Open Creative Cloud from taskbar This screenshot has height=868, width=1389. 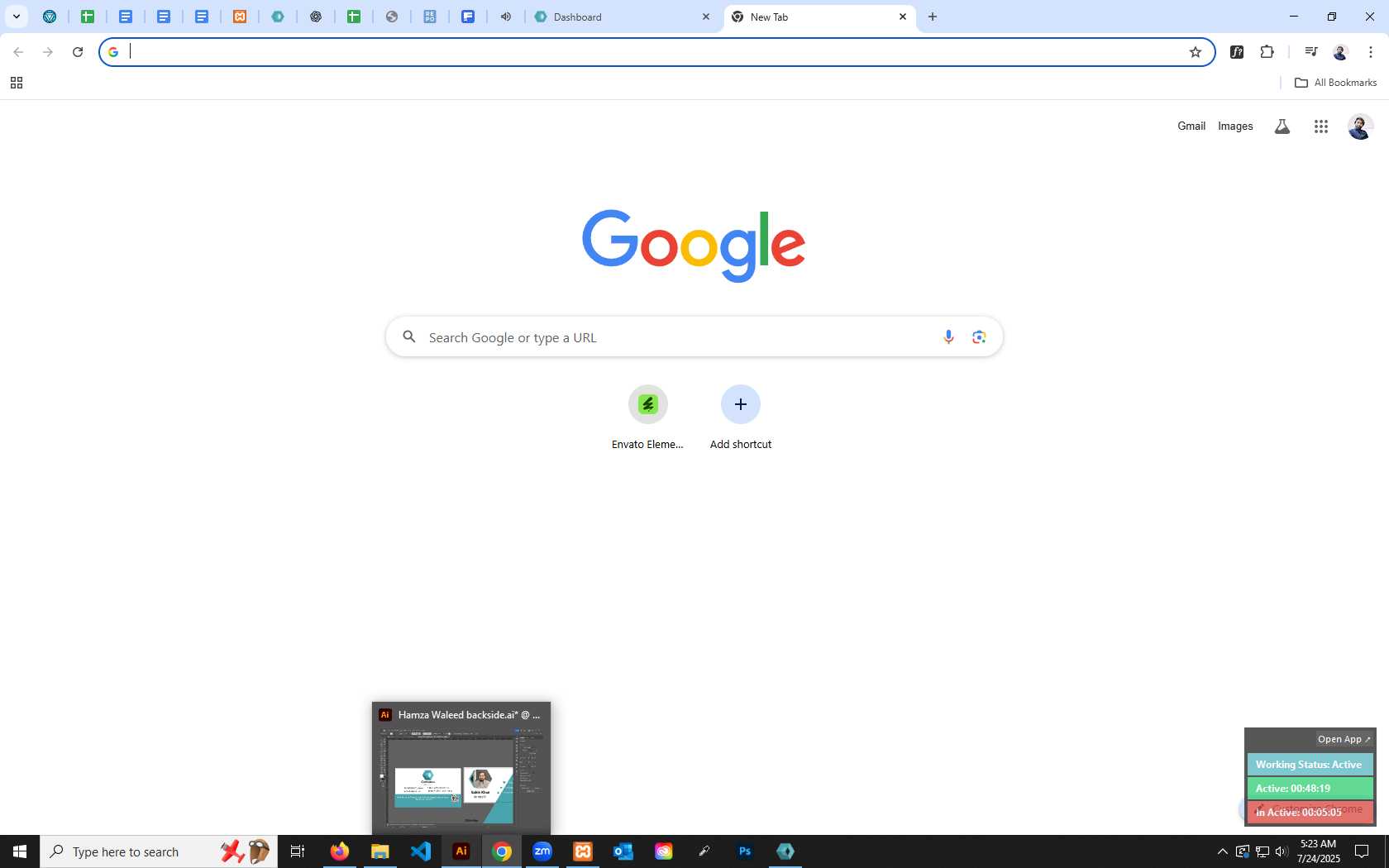point(664,851)
